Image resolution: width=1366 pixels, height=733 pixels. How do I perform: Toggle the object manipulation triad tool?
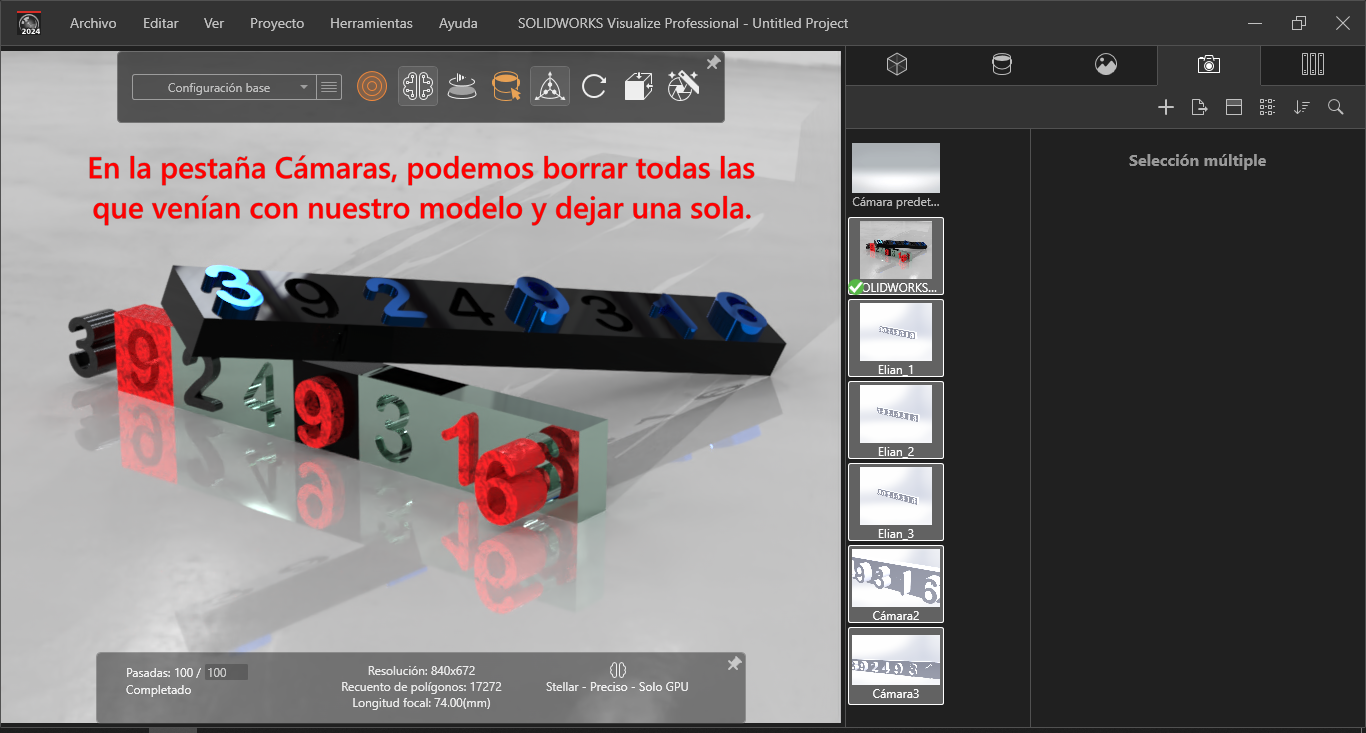tap(550, 86)
